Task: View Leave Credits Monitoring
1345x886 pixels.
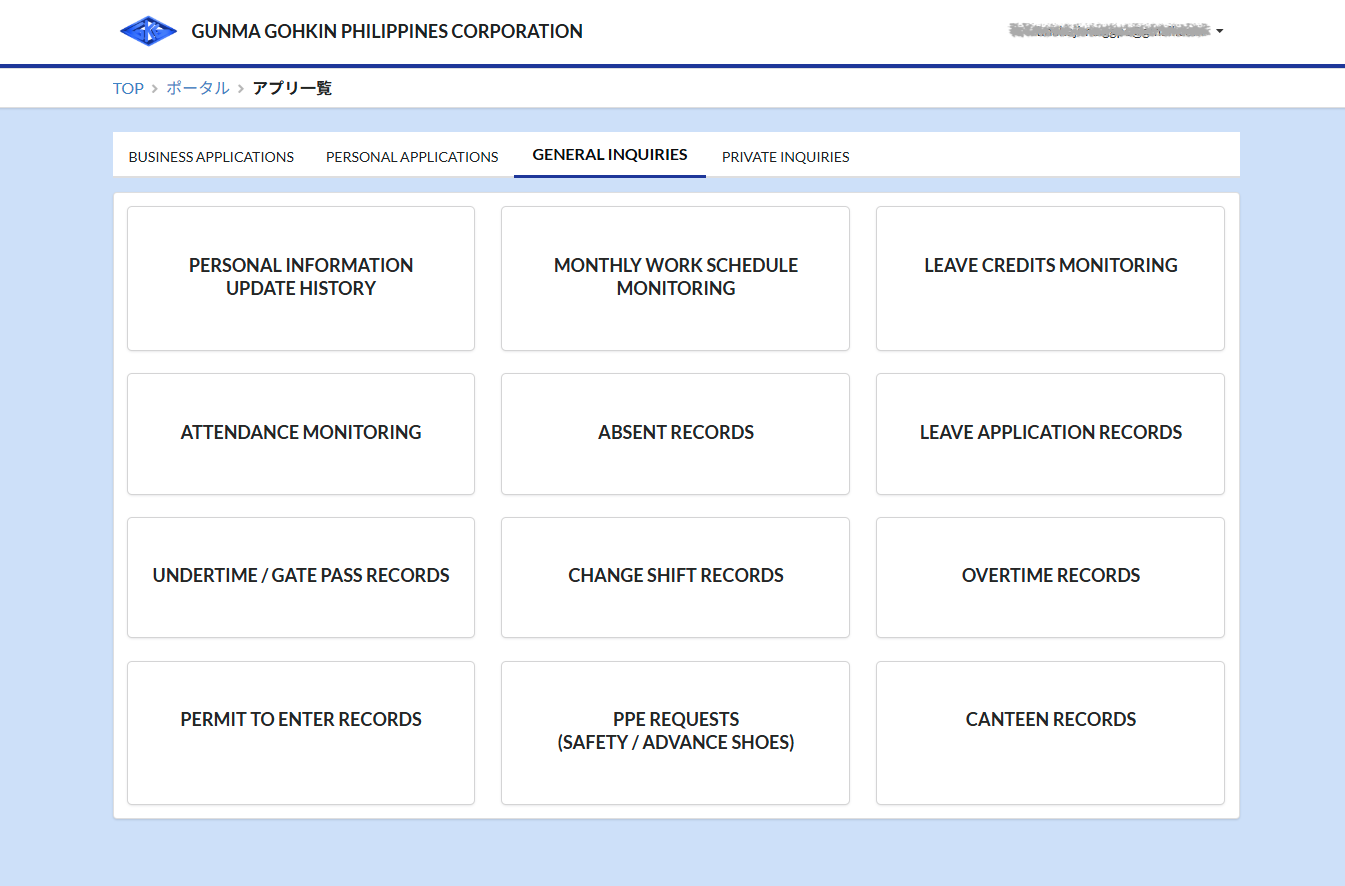Action: point(1050,277)
